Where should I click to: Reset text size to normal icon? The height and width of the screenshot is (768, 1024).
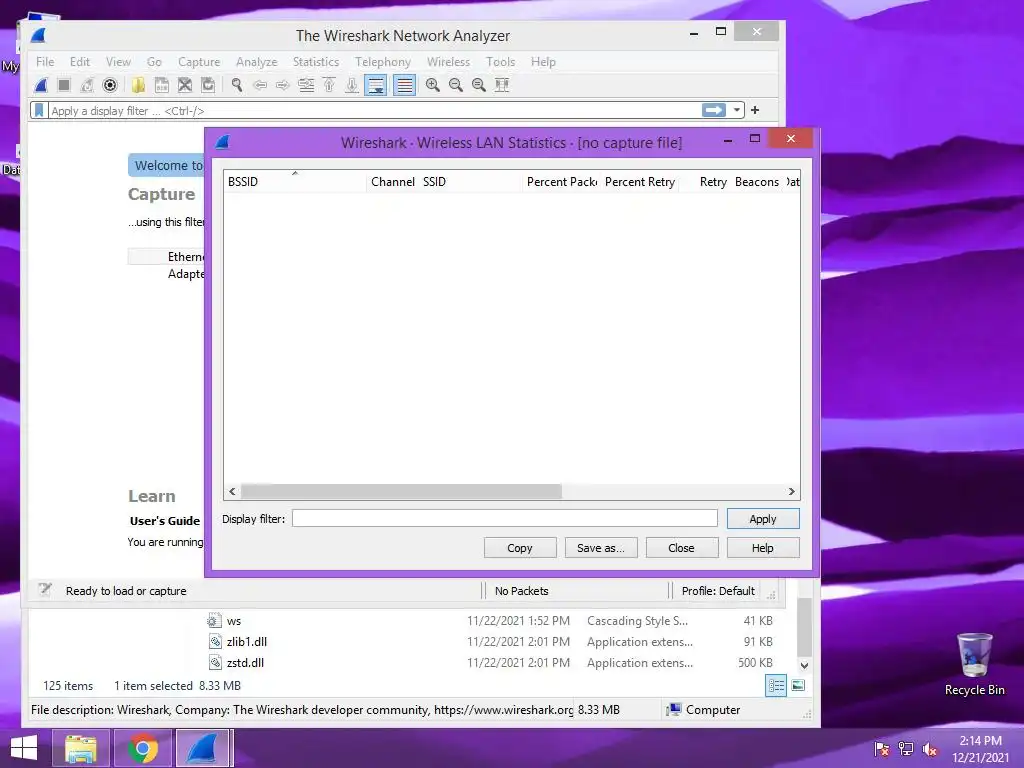tap(479, 85)
